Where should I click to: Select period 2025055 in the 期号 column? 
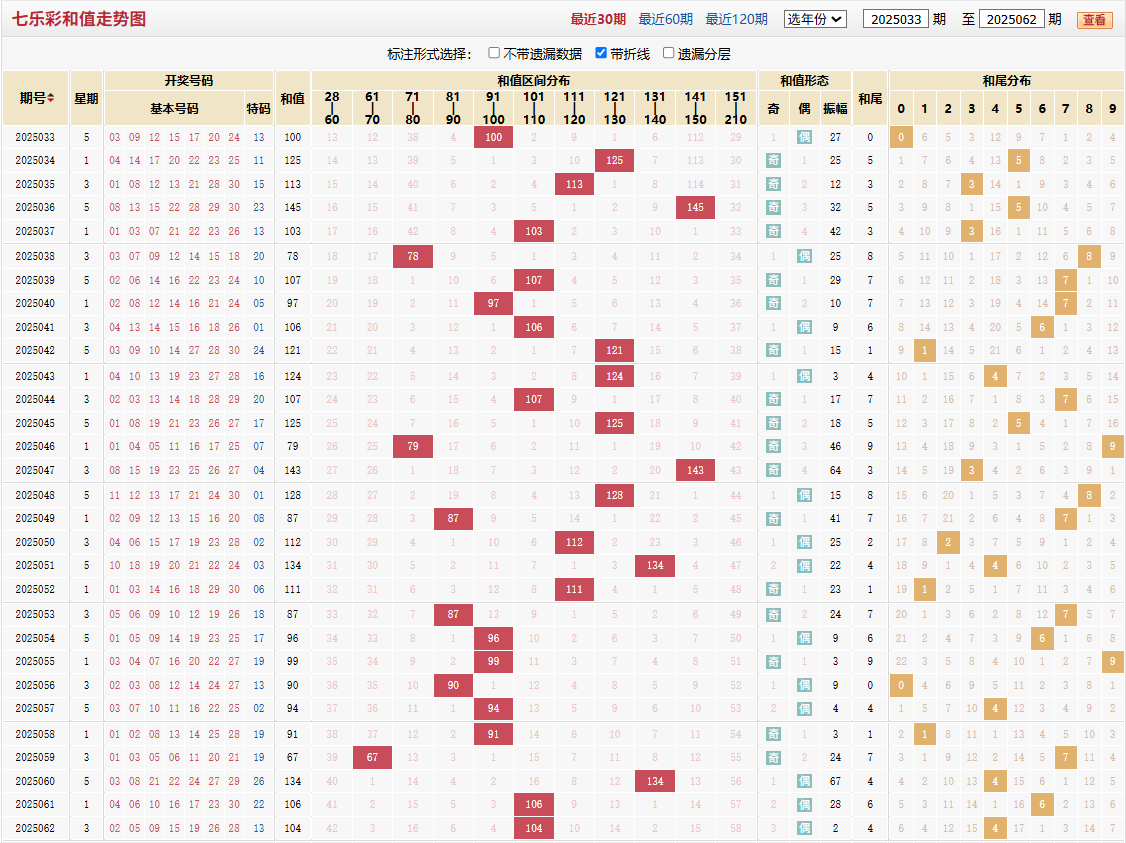[35, 661]
